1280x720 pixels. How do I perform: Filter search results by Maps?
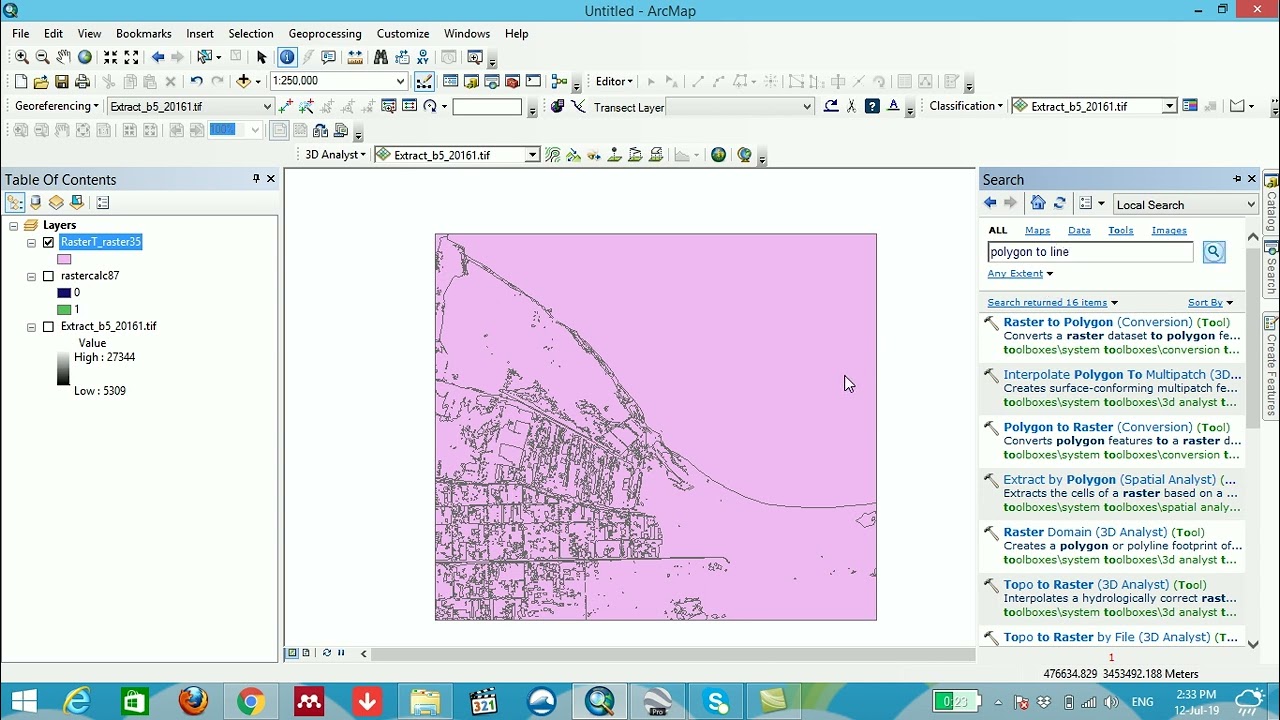coord(1037,231)
